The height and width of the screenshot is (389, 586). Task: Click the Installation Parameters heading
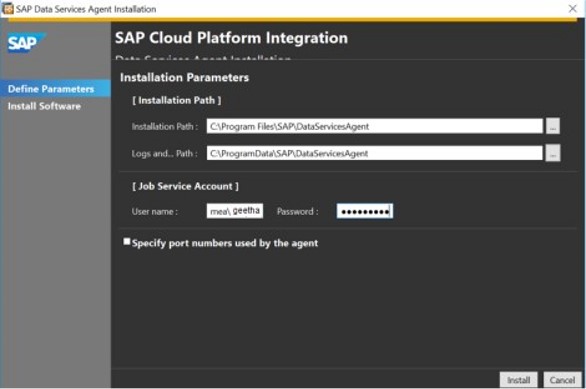pyautogui.click(x=184, y=77)
